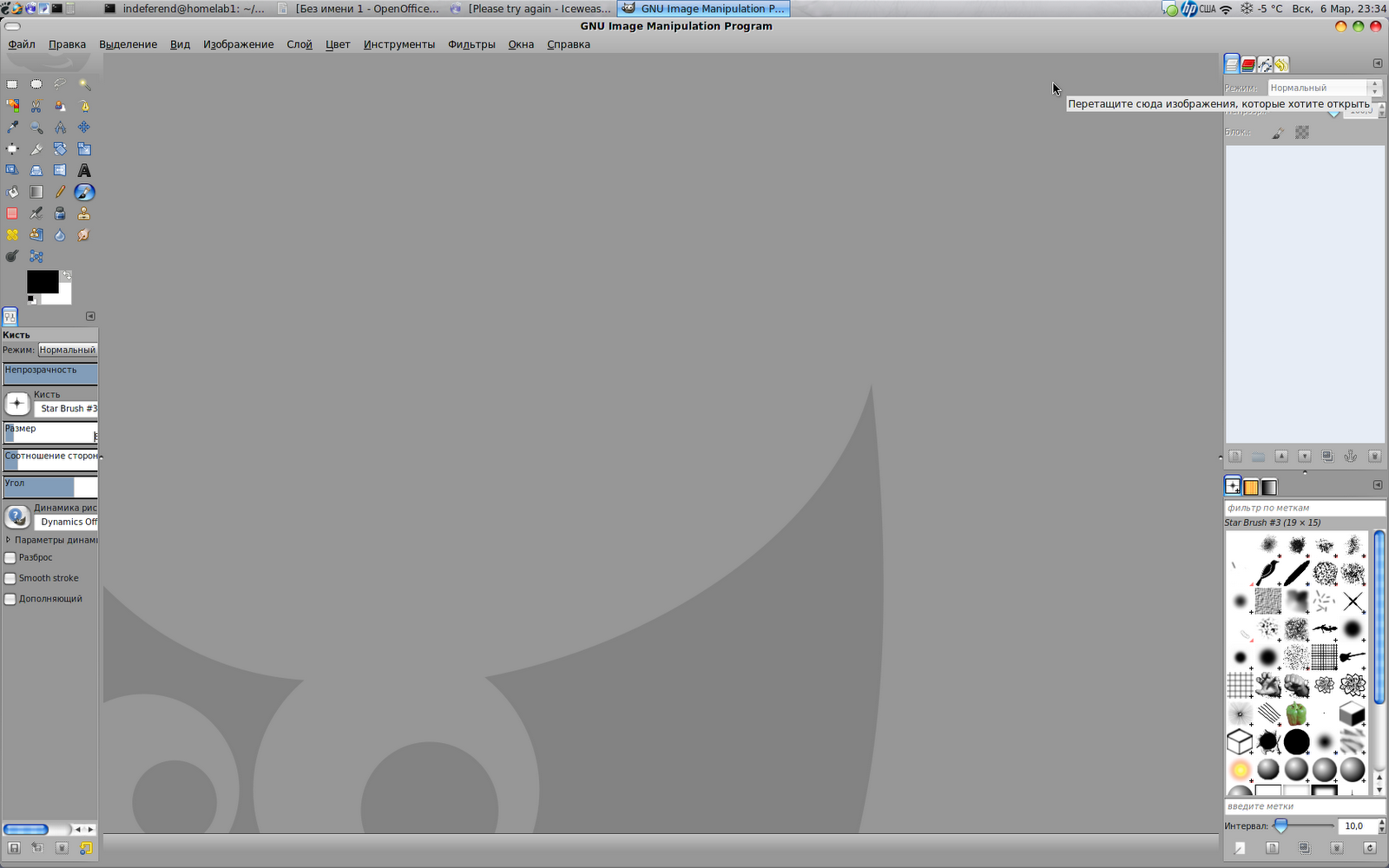Click the black foreground color swatch
The image size is (1389, 868).
[43, 281]
